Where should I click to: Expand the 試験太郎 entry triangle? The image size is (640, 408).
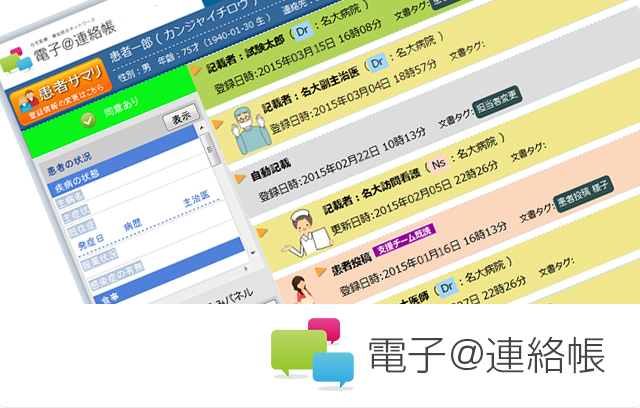pos(196,71)
